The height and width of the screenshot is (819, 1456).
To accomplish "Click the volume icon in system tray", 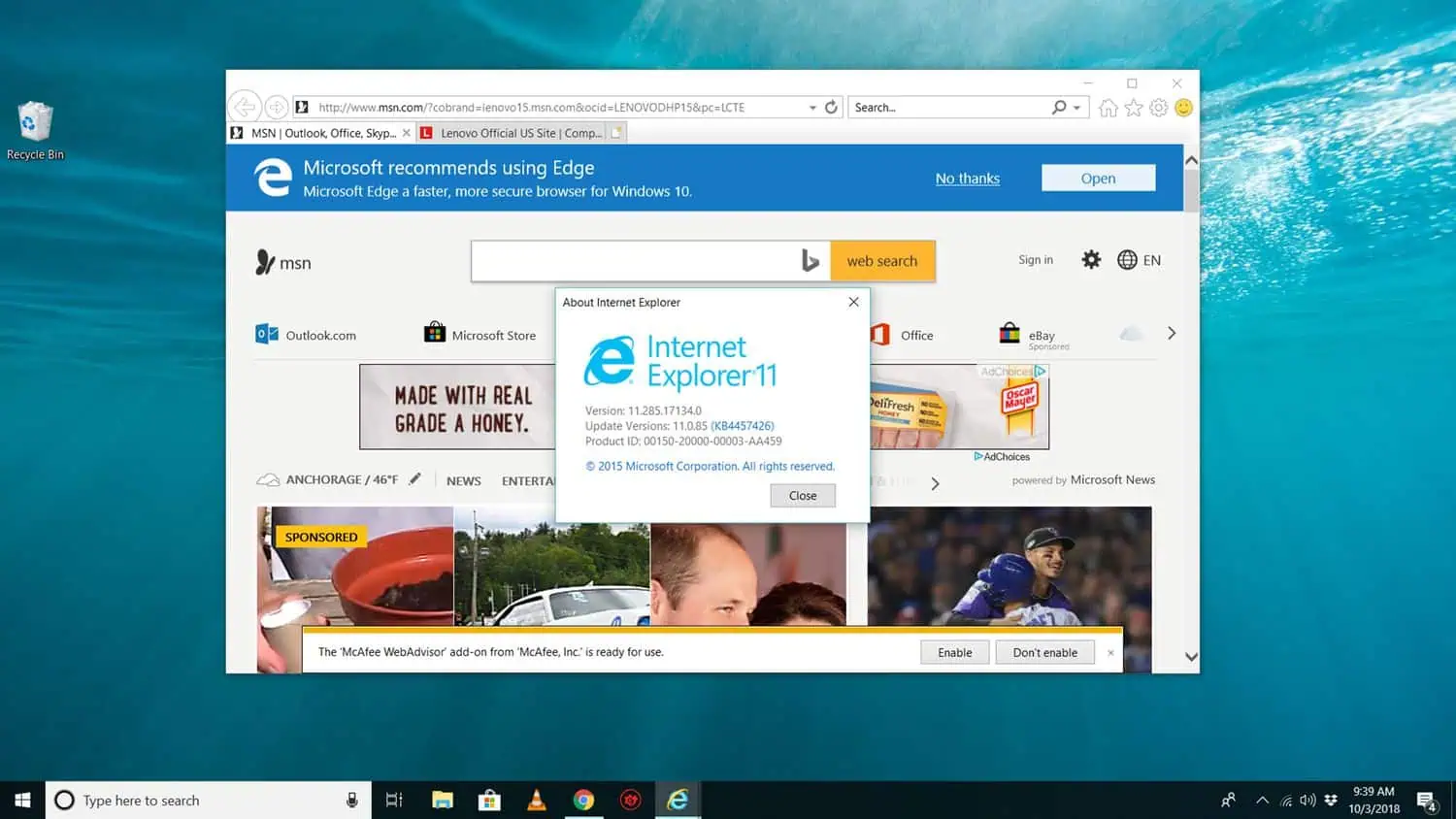I will click(x=1307, y=801).
